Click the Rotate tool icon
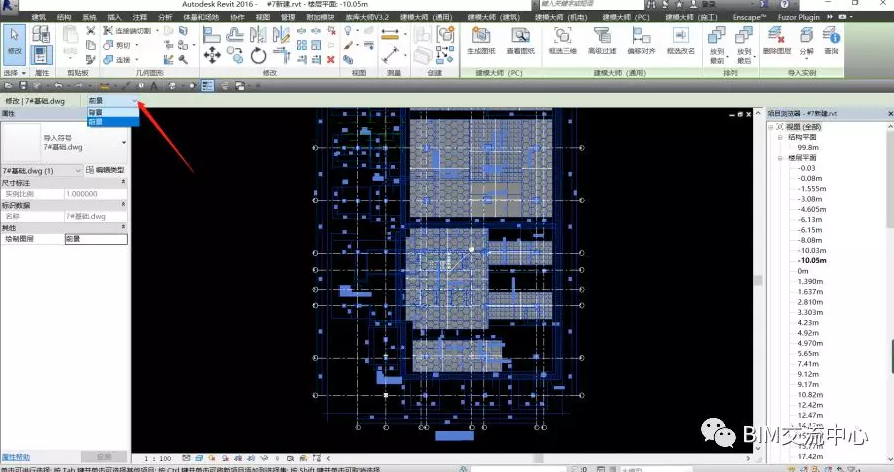Screen dimensions: 894x472 tap(259, 57)
